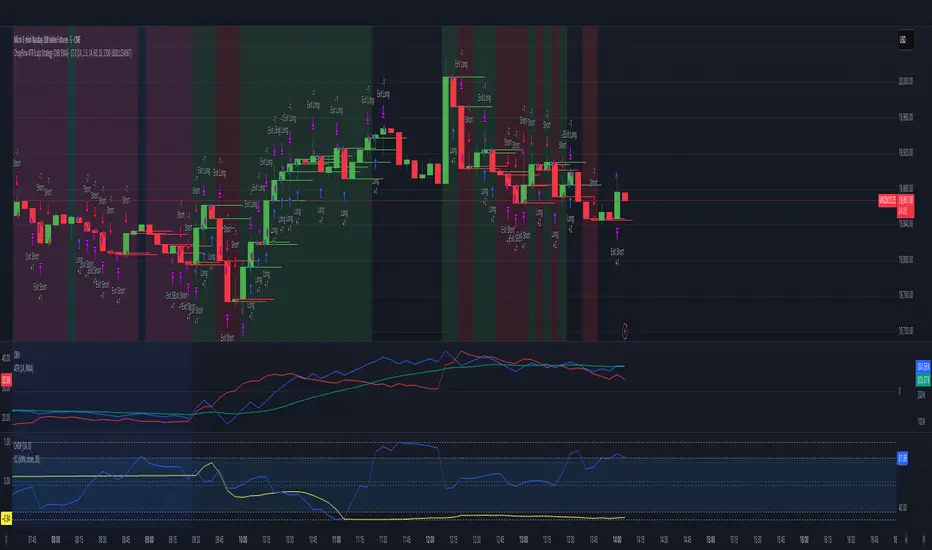Click the Micro E-mini Nasdaq-100 Futures symbol title
932x550 pixels.
point(47,40)
